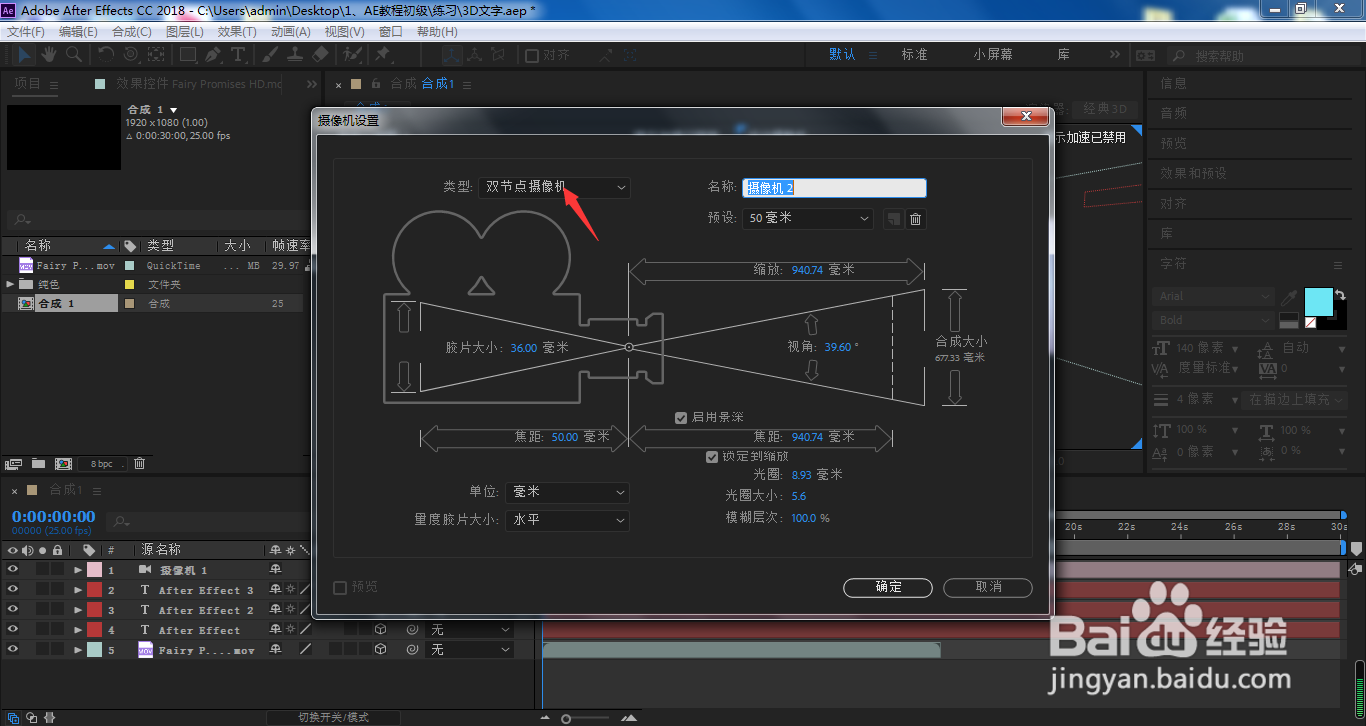Hide layer 4 After Effect eye
Viewport: 1366px width, 726px height.
tap(13, 630)
